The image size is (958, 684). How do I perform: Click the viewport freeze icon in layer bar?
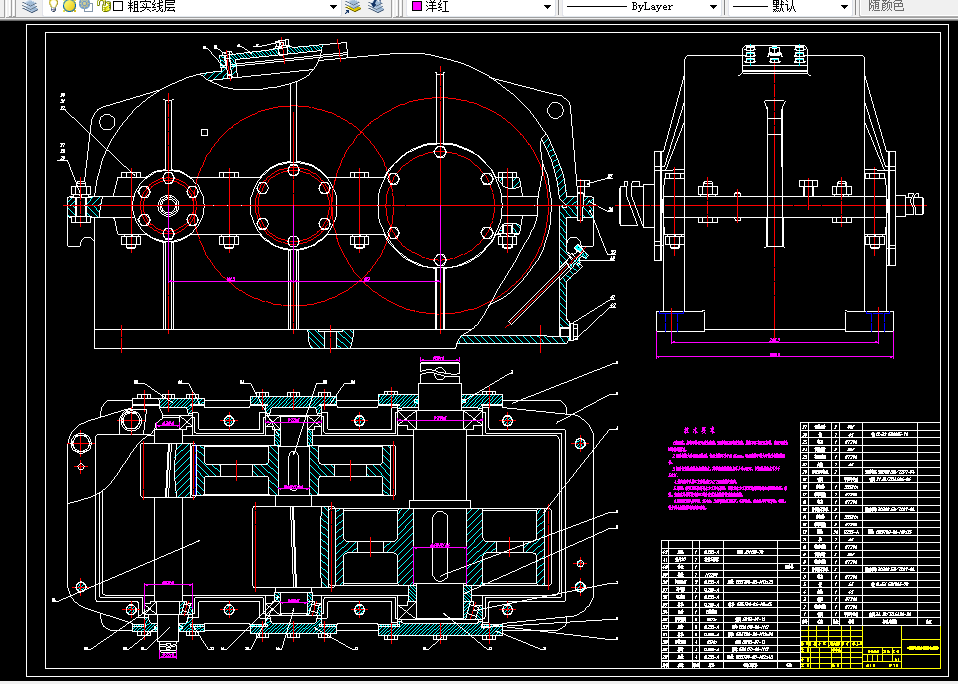[x=85, y=6]
